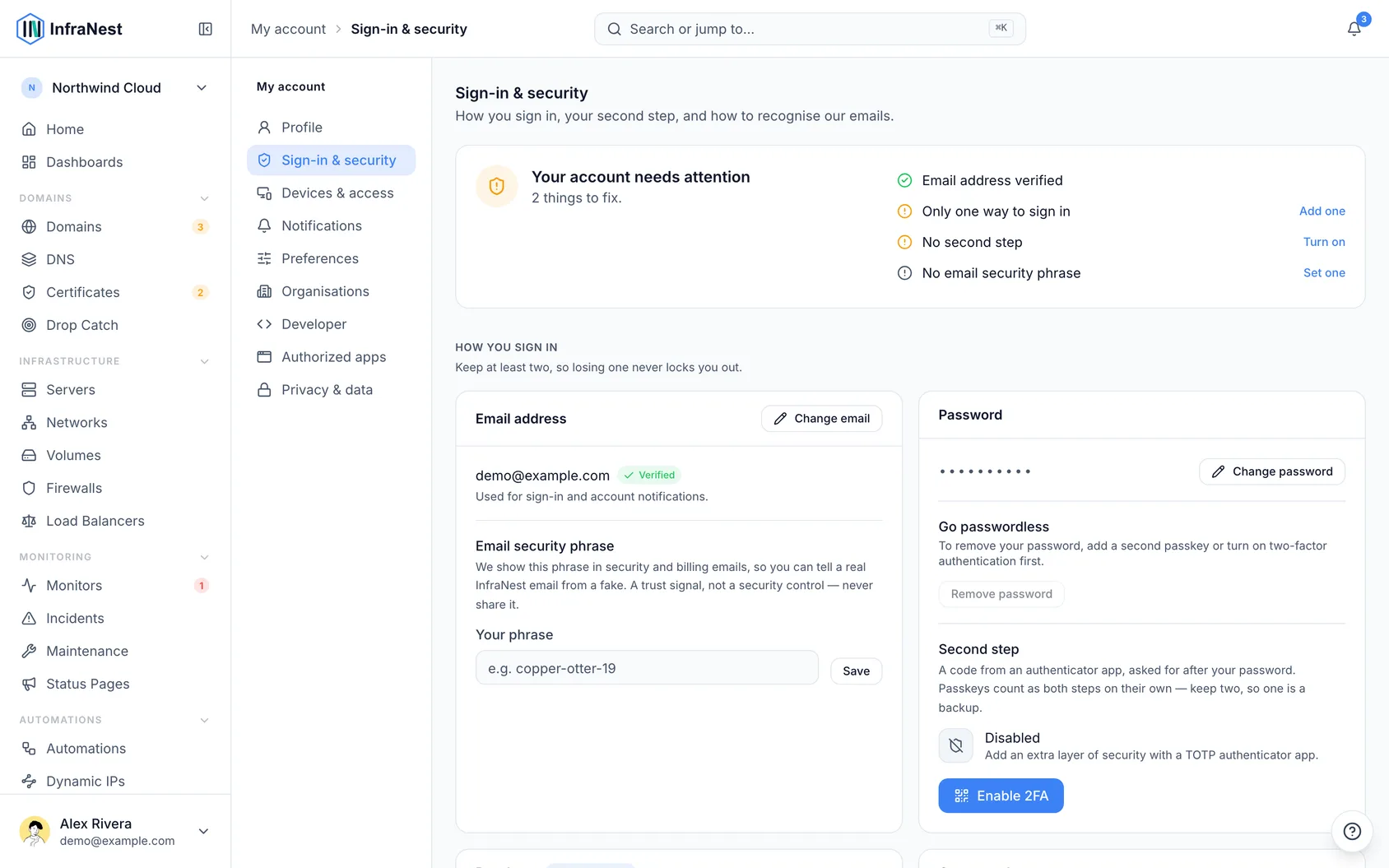Image resolution: width=1389 pixels, height=868 pixels.
Task: Click the DNS layers icon
Action: [29, 259]
